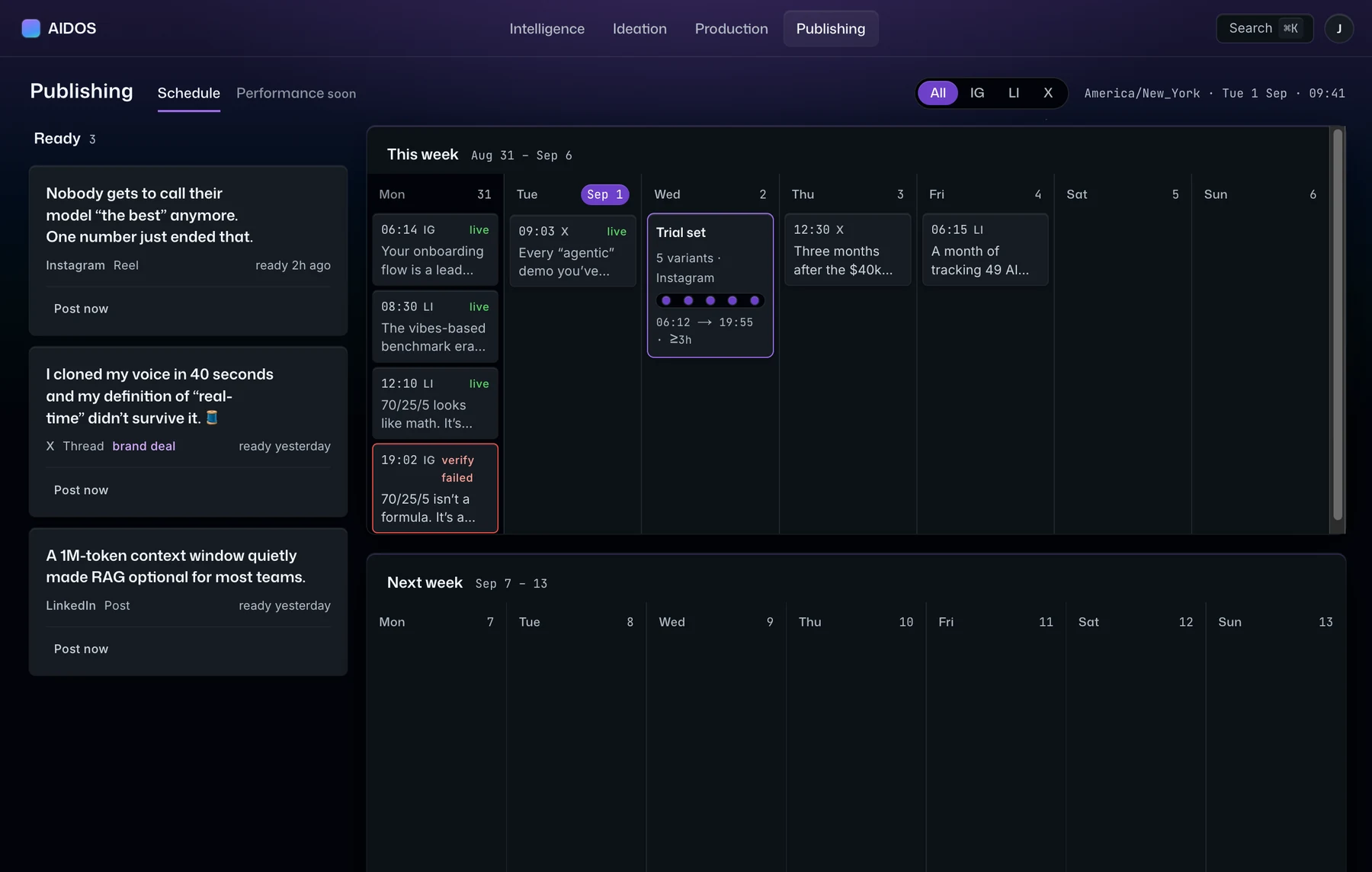The image size is (1372, 872).
Task: Click the thread spool emoji on voice post
Action: (x=212, y=417)
